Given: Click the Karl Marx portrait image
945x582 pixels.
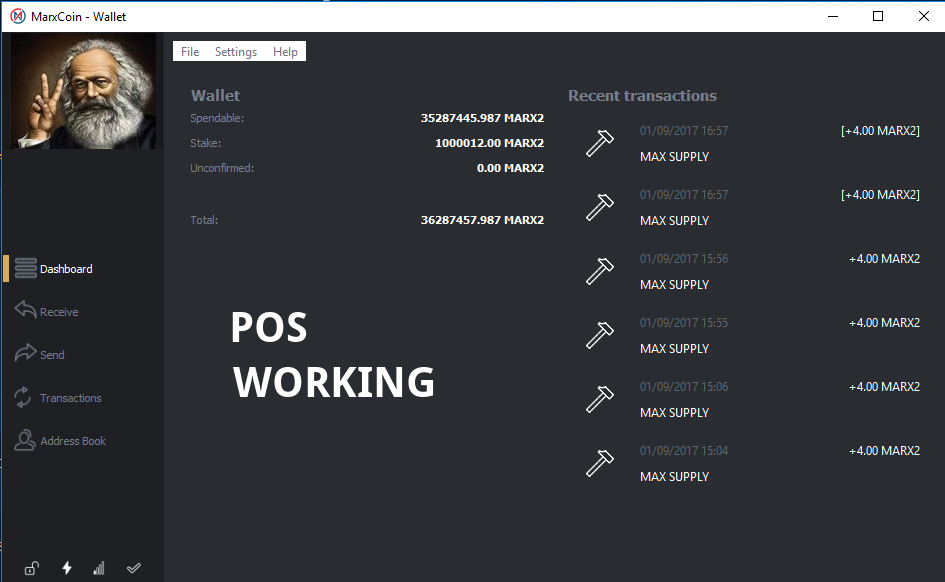Looking at the screenshot, I should pos(83,92).
